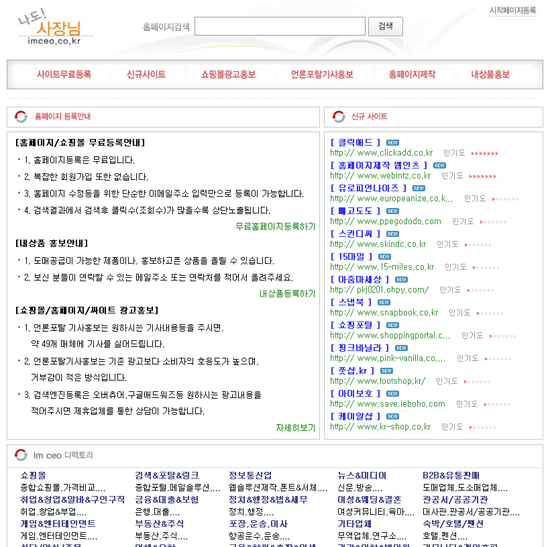550x547 pixels.
Task: Click the homepage search input field
Action: [x=280, y=26]
